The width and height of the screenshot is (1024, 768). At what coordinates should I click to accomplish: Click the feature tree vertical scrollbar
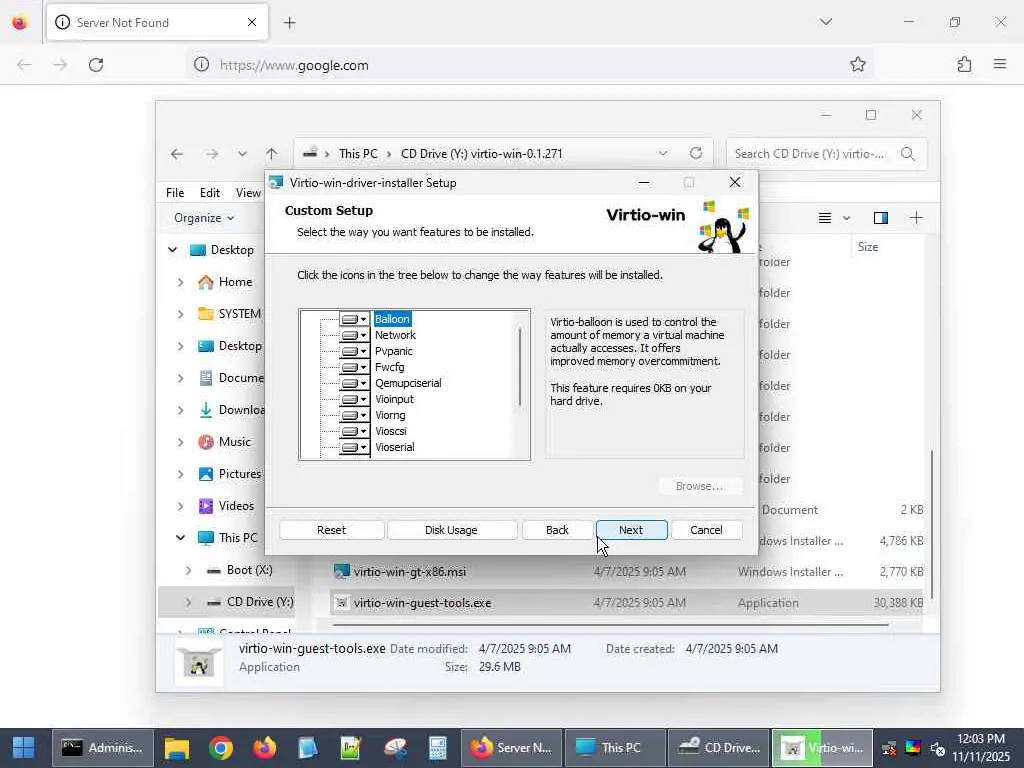pos(520,367)
